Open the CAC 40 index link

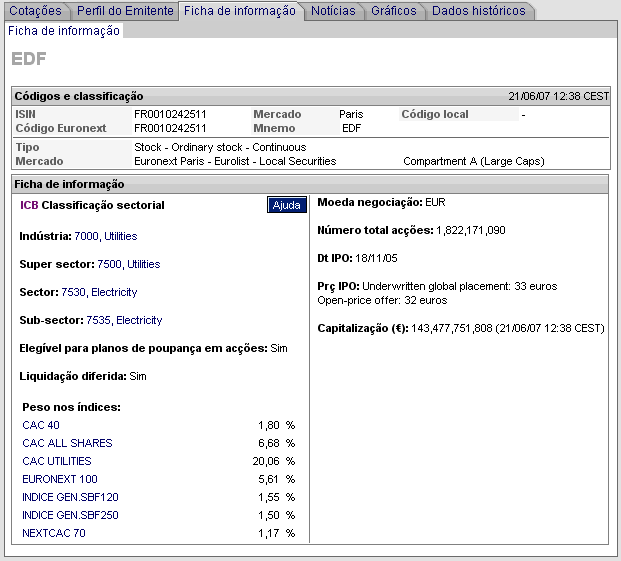(41, 425)
